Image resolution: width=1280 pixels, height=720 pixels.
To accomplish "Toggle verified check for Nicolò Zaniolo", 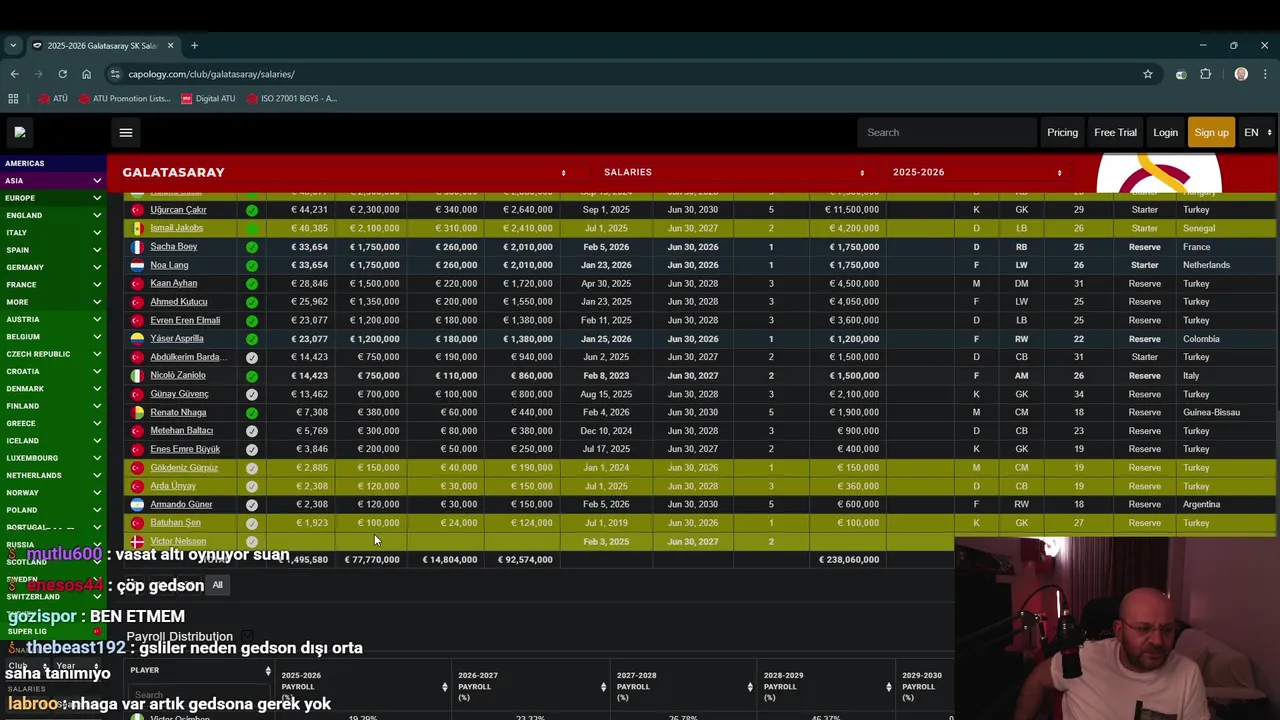I will [x=252, y=375].
